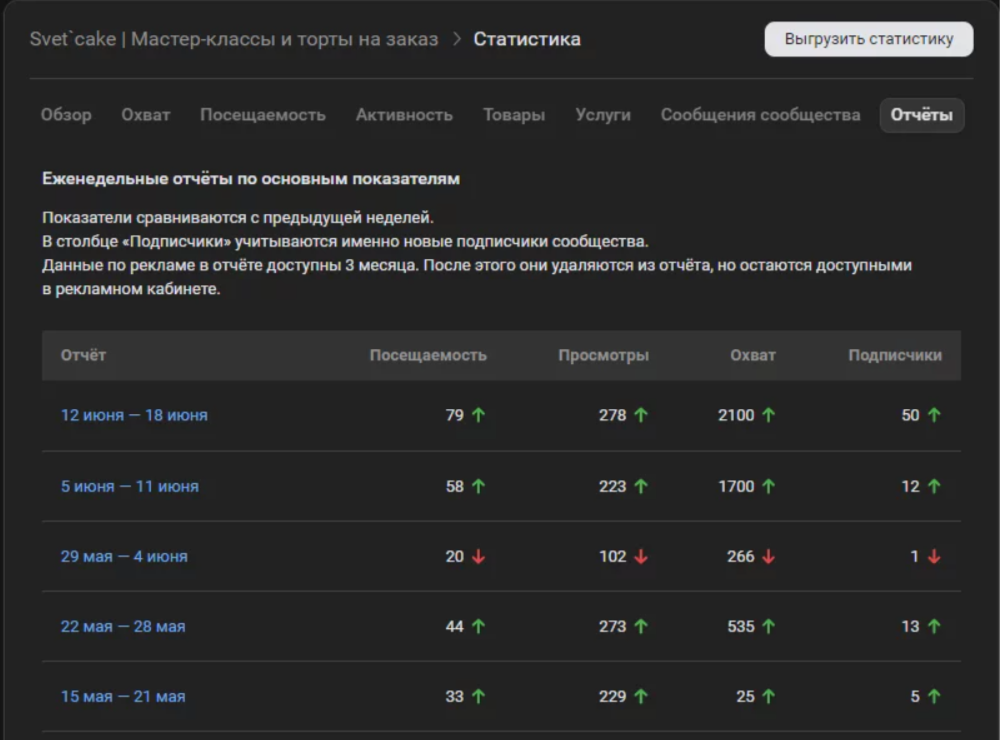Click the Svet`cake community breadcrumb link
This screenshot has height=740, width=1000.
[234, 40]
